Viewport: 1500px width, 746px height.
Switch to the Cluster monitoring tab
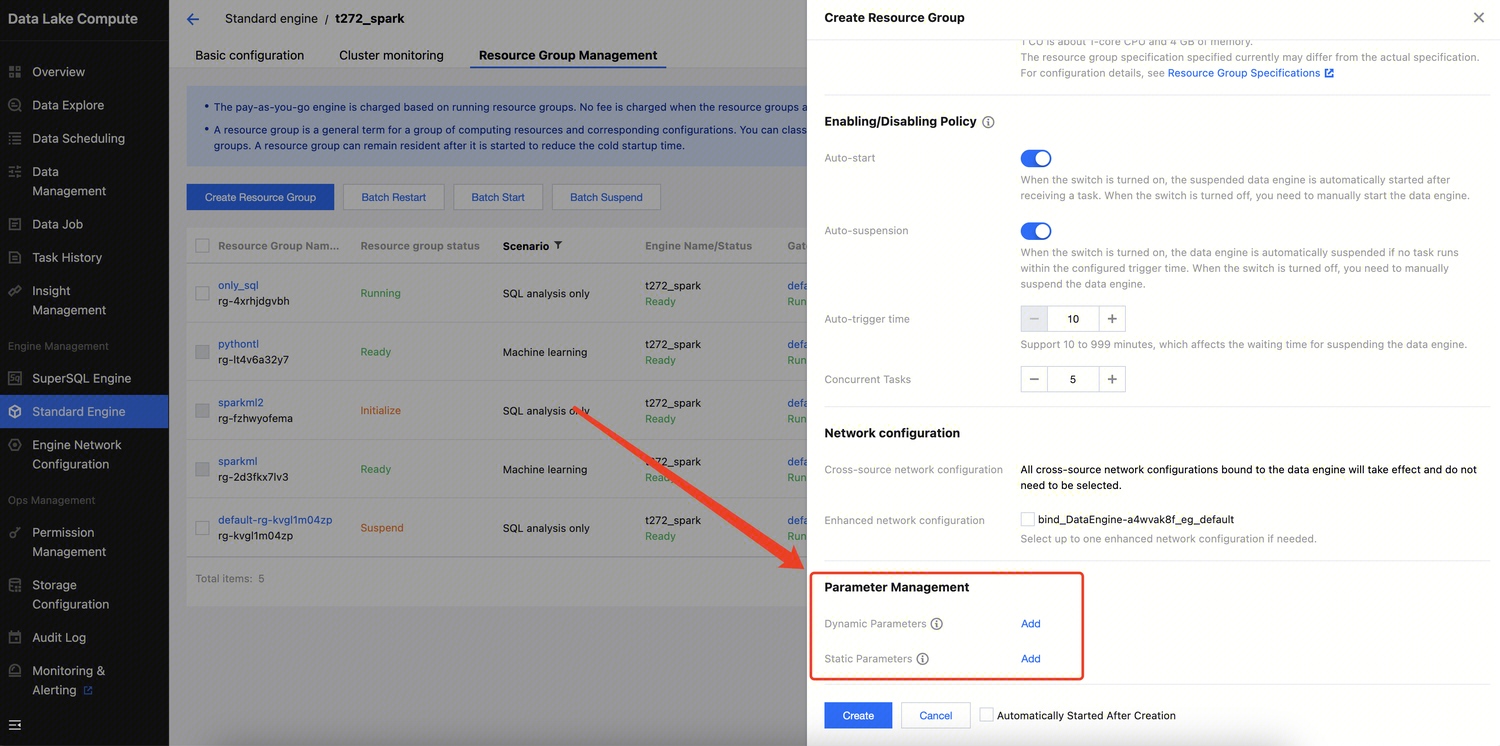coord(391,55)
